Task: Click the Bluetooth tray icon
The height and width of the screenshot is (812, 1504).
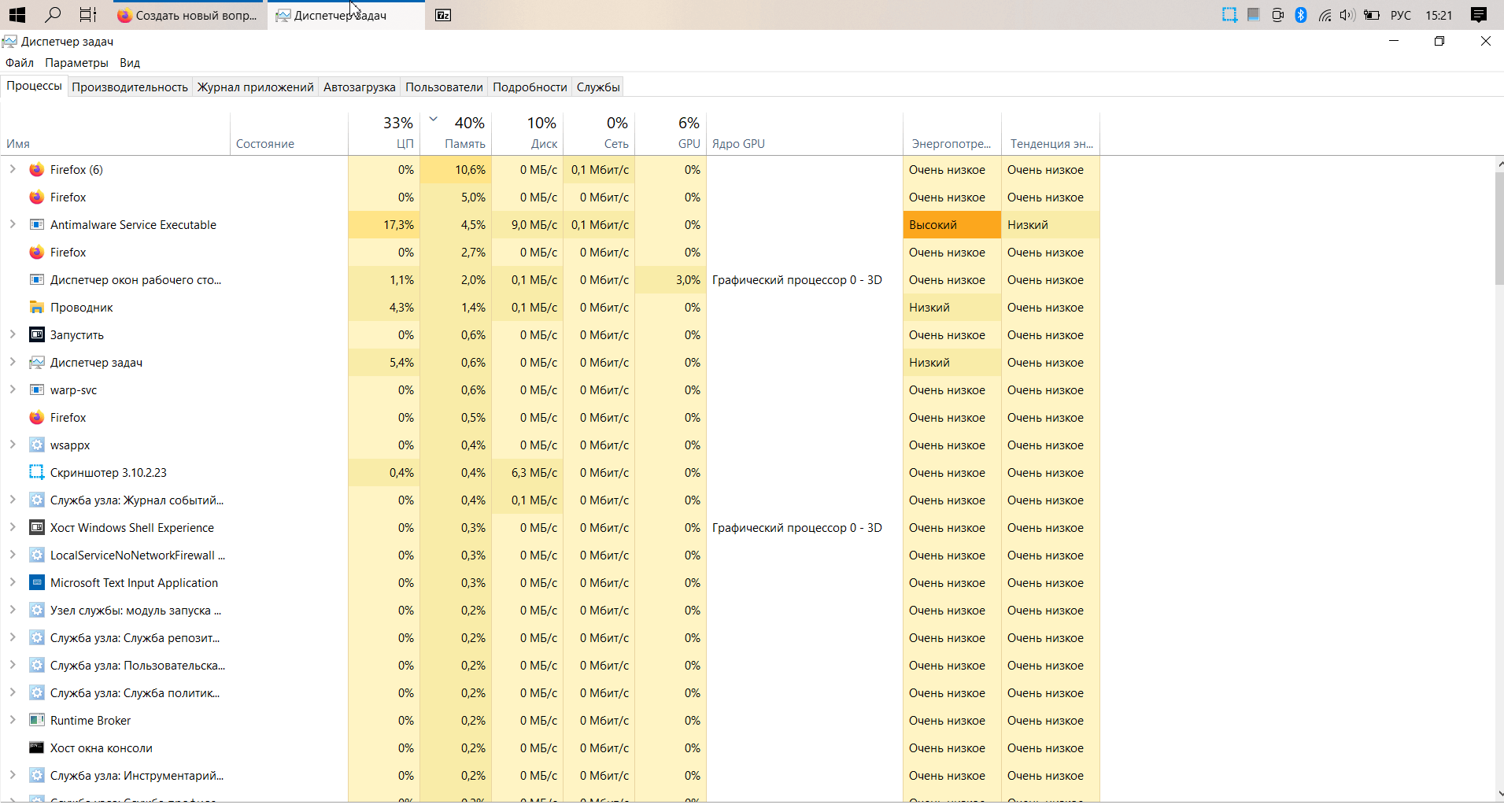Action: coord(1301,15)
